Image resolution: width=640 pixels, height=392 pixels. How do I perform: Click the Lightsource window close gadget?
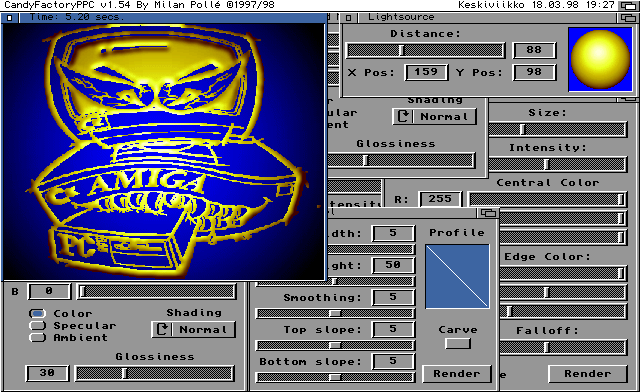tap(348, 18)
